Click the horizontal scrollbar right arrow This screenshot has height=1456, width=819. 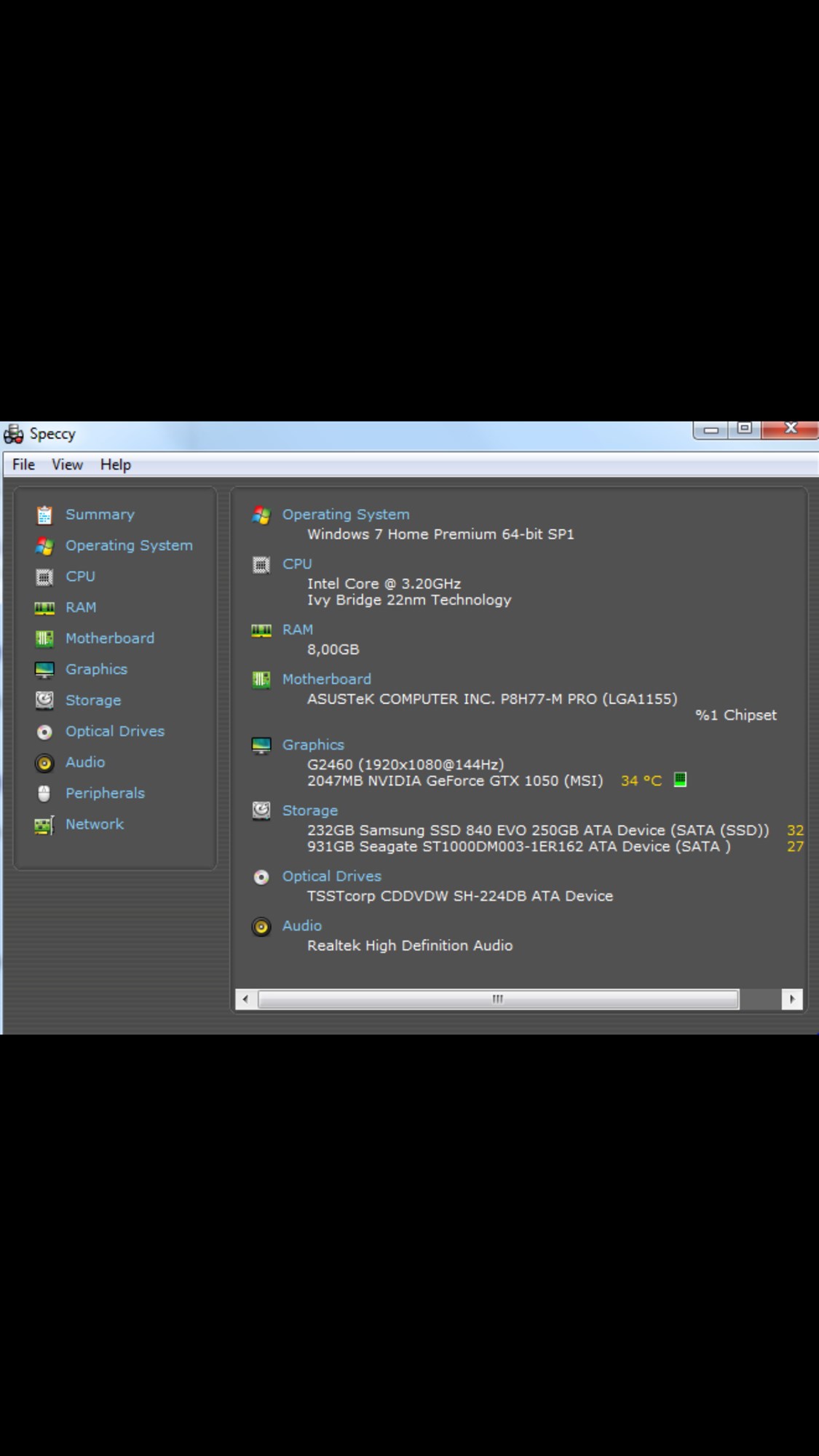click(792, 999)
